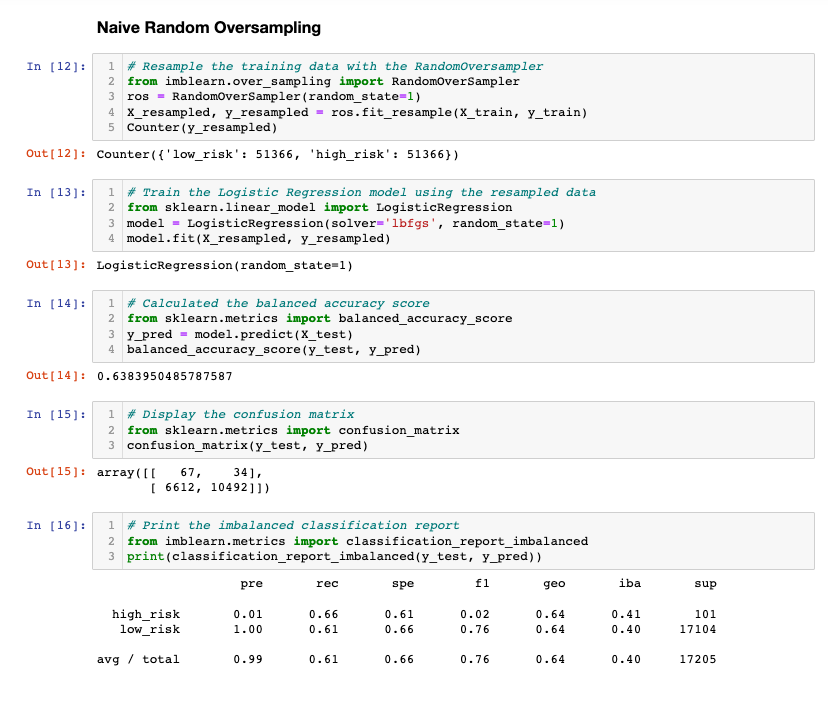This screenshot has height=704, width=828.
Task: Select the Out[12] Counter output
Action: pos(277,155)
